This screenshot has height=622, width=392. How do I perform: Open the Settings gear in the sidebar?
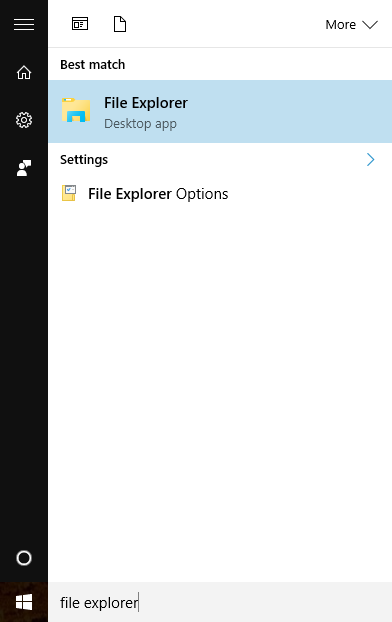(24, 120)
